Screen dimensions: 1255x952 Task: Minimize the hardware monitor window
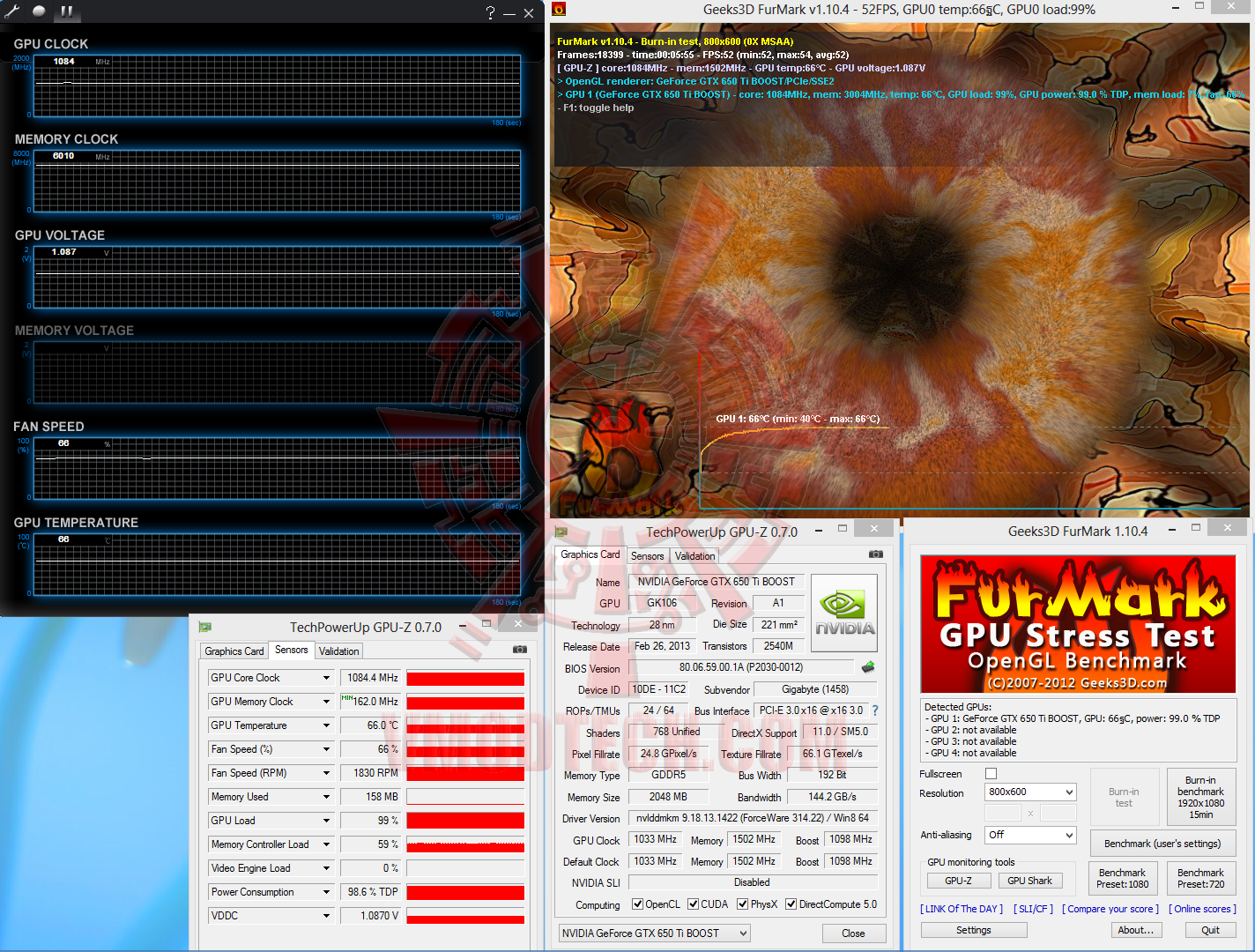(509, 13)
